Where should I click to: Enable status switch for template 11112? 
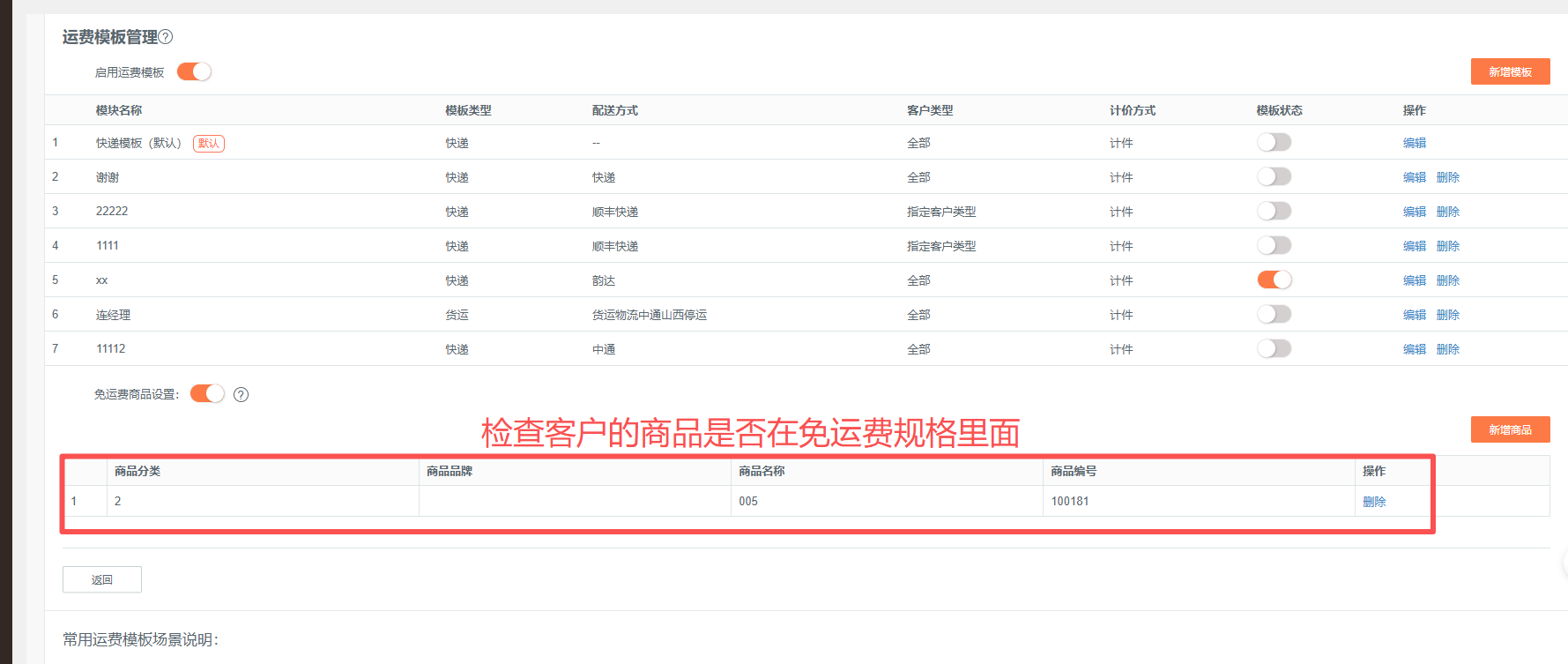click(x=1274, y=348)
